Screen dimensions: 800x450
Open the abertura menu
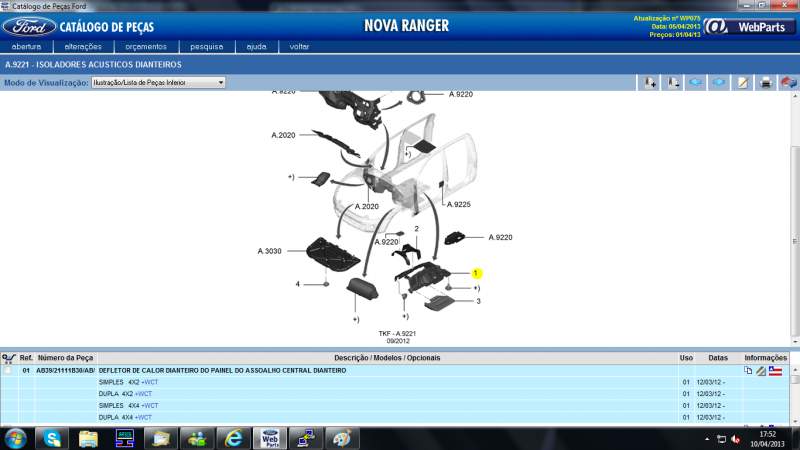point(26,46)
